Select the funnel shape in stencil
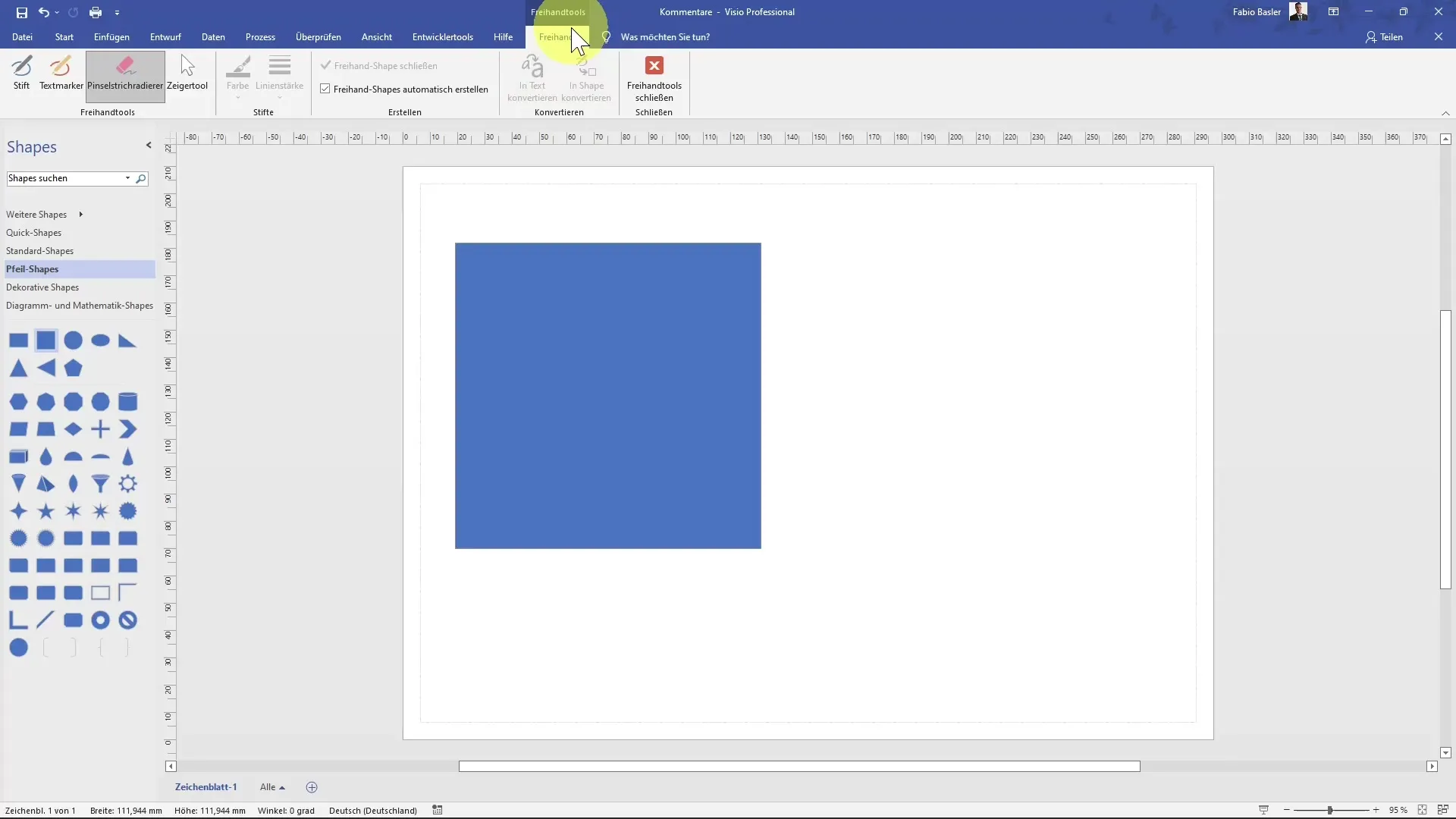The image size is (1456, 819). tap(101, 484)
